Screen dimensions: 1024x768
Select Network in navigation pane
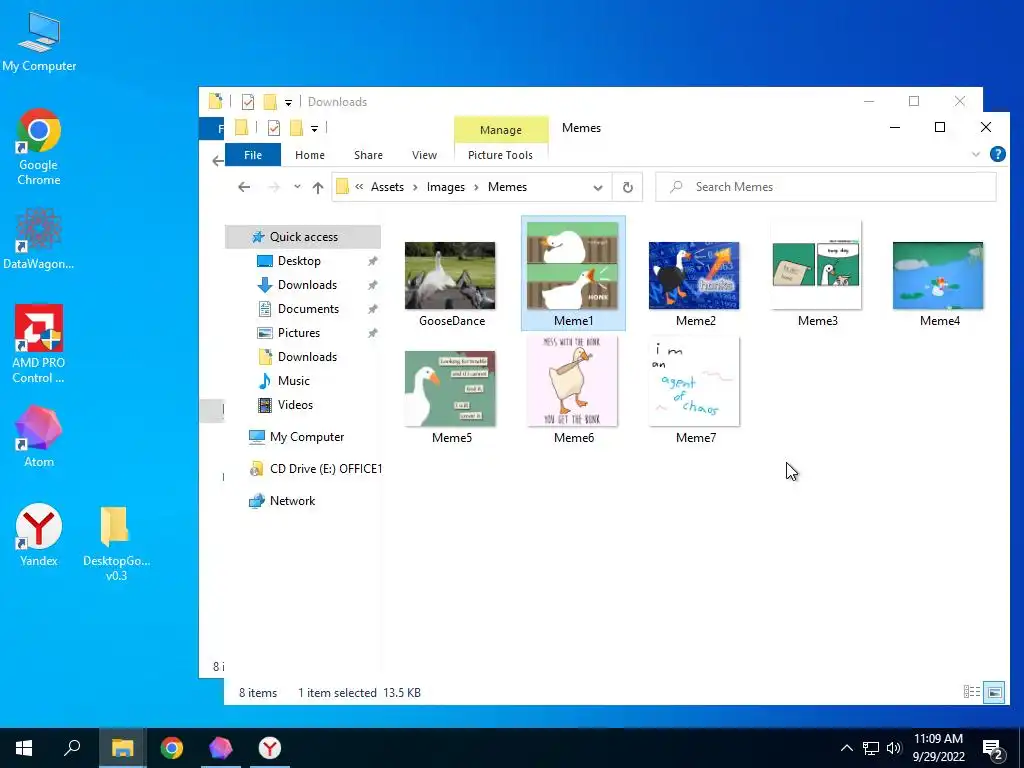click(292, 501)
